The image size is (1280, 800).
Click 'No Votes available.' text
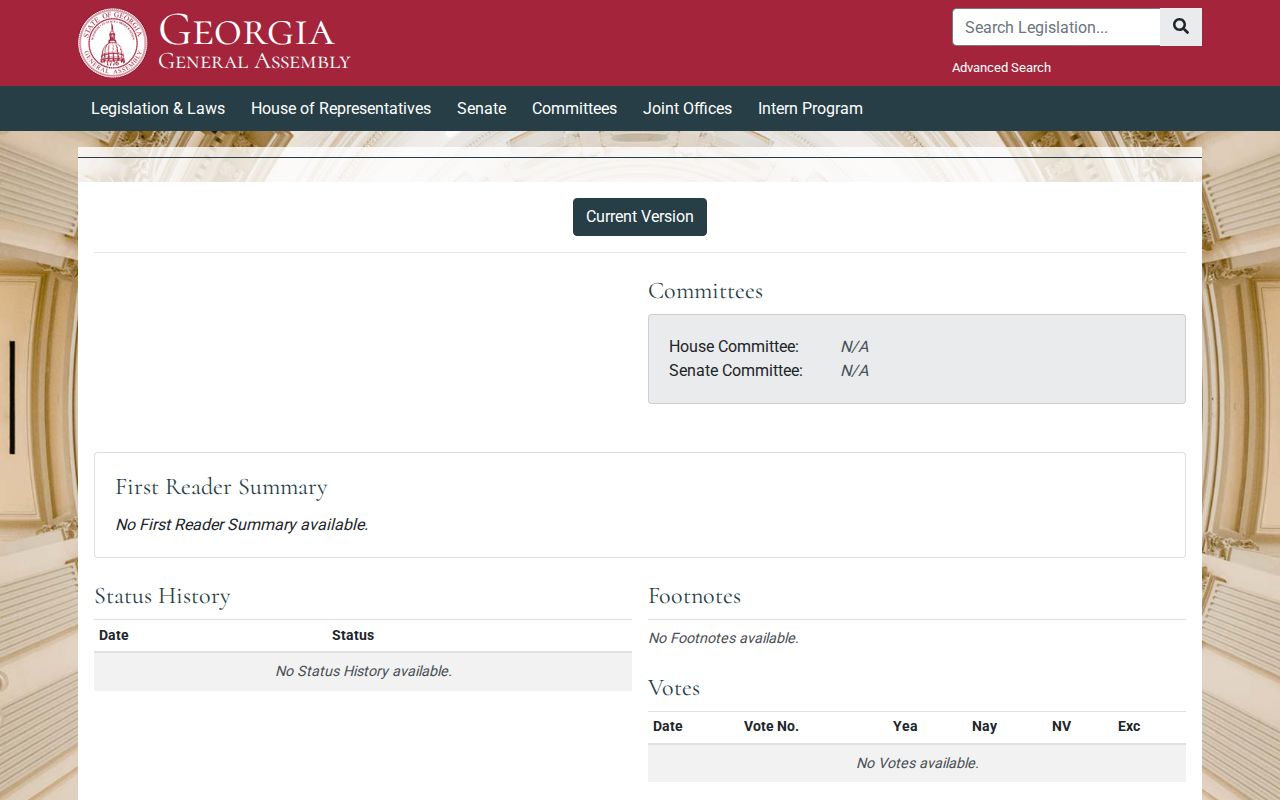click(x=917, y=763)
